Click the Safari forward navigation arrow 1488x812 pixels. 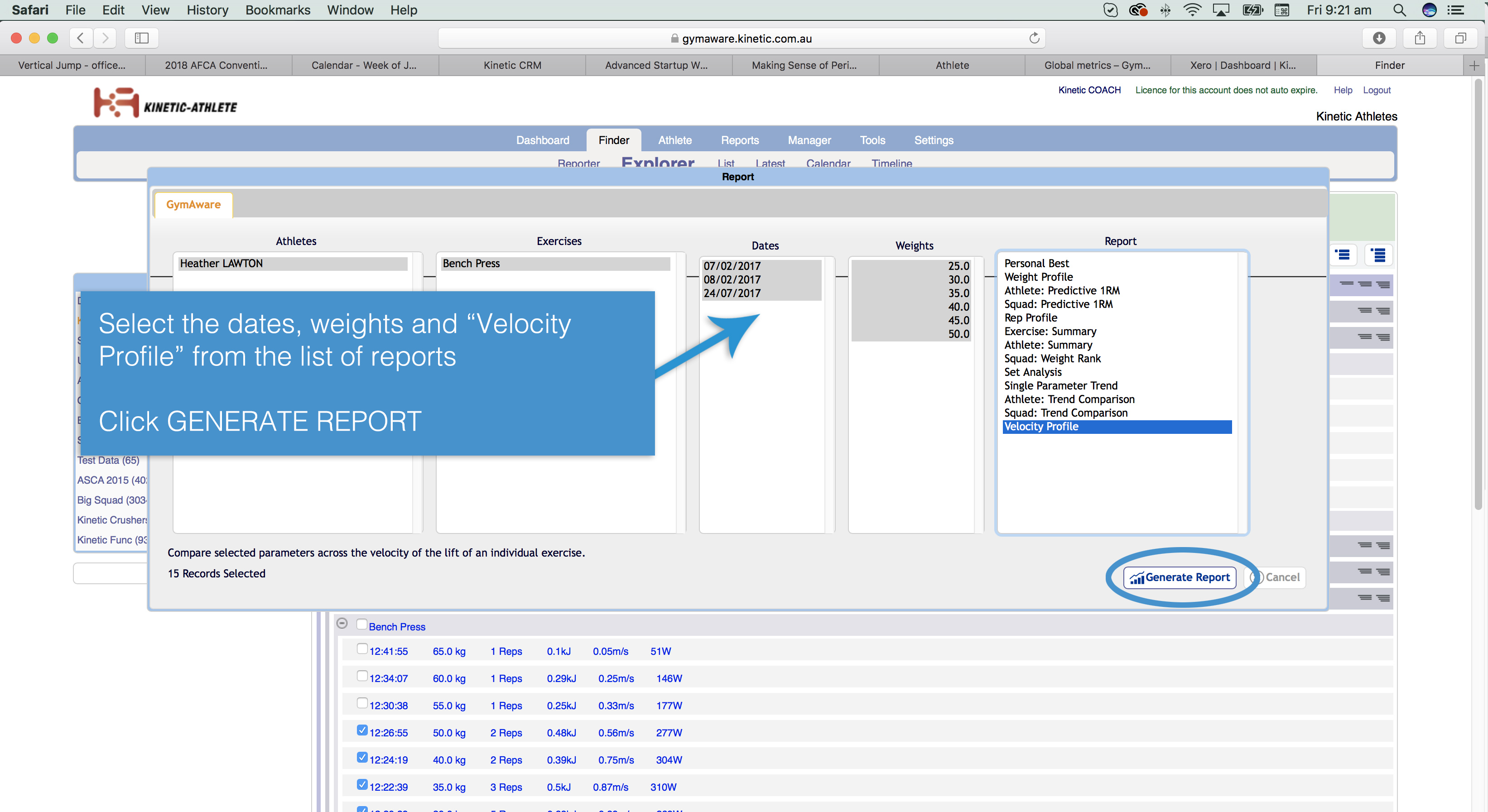click(105, 38)
